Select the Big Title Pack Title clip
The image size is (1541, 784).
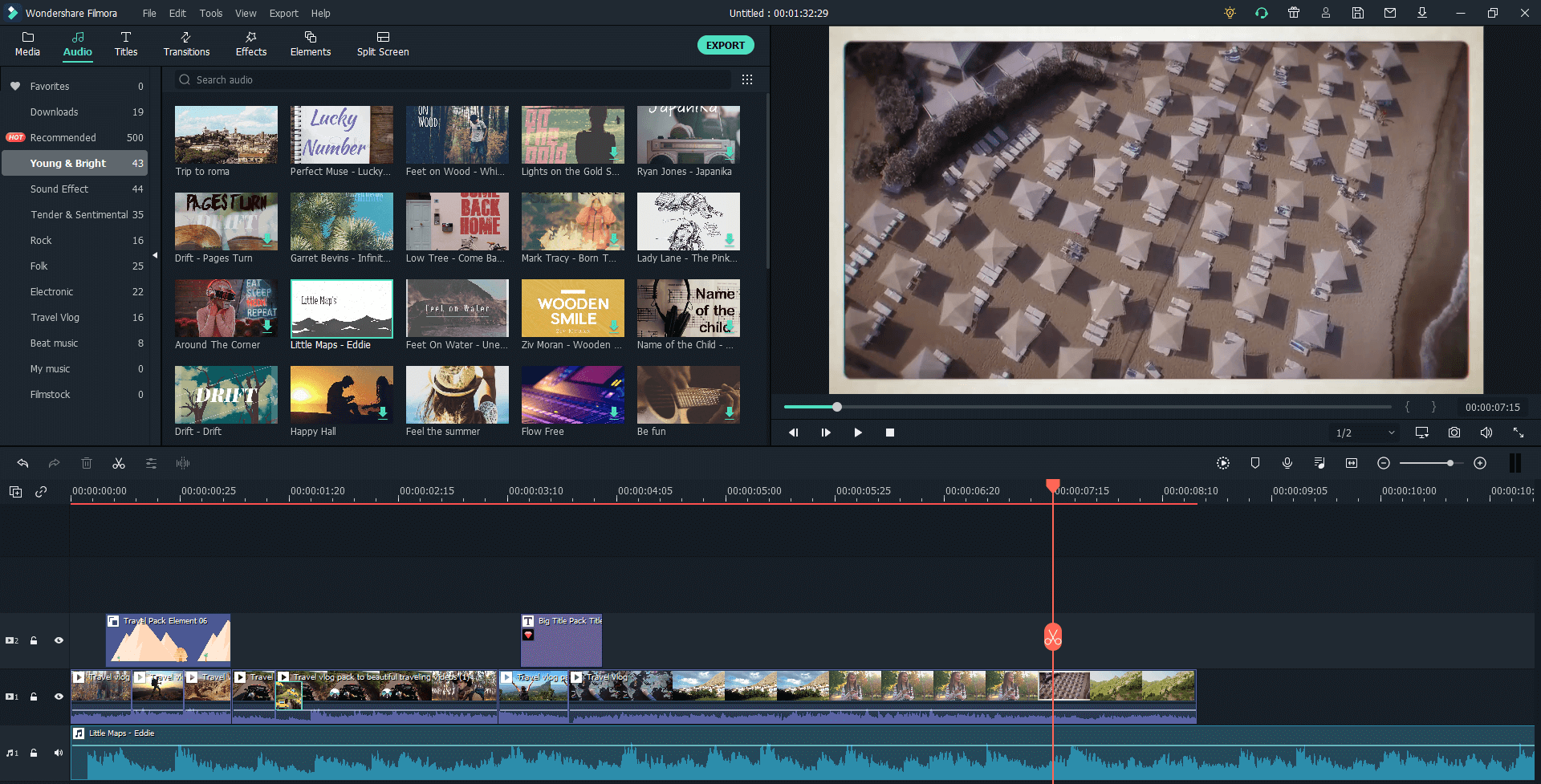pyautogui.click(x=562, y=640)
